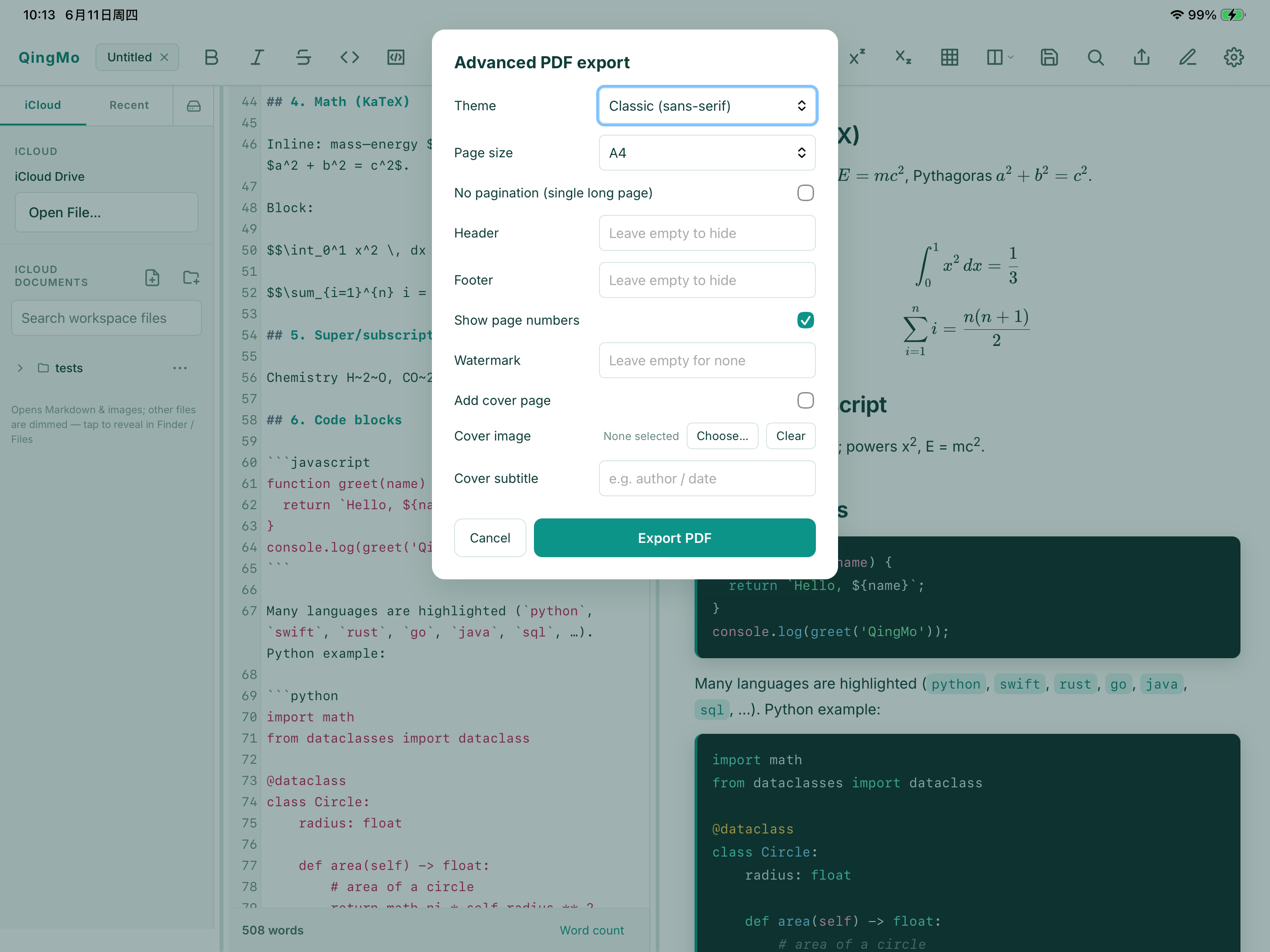Click the 508 words status text

pyautogui.click(x=273, y=930)
